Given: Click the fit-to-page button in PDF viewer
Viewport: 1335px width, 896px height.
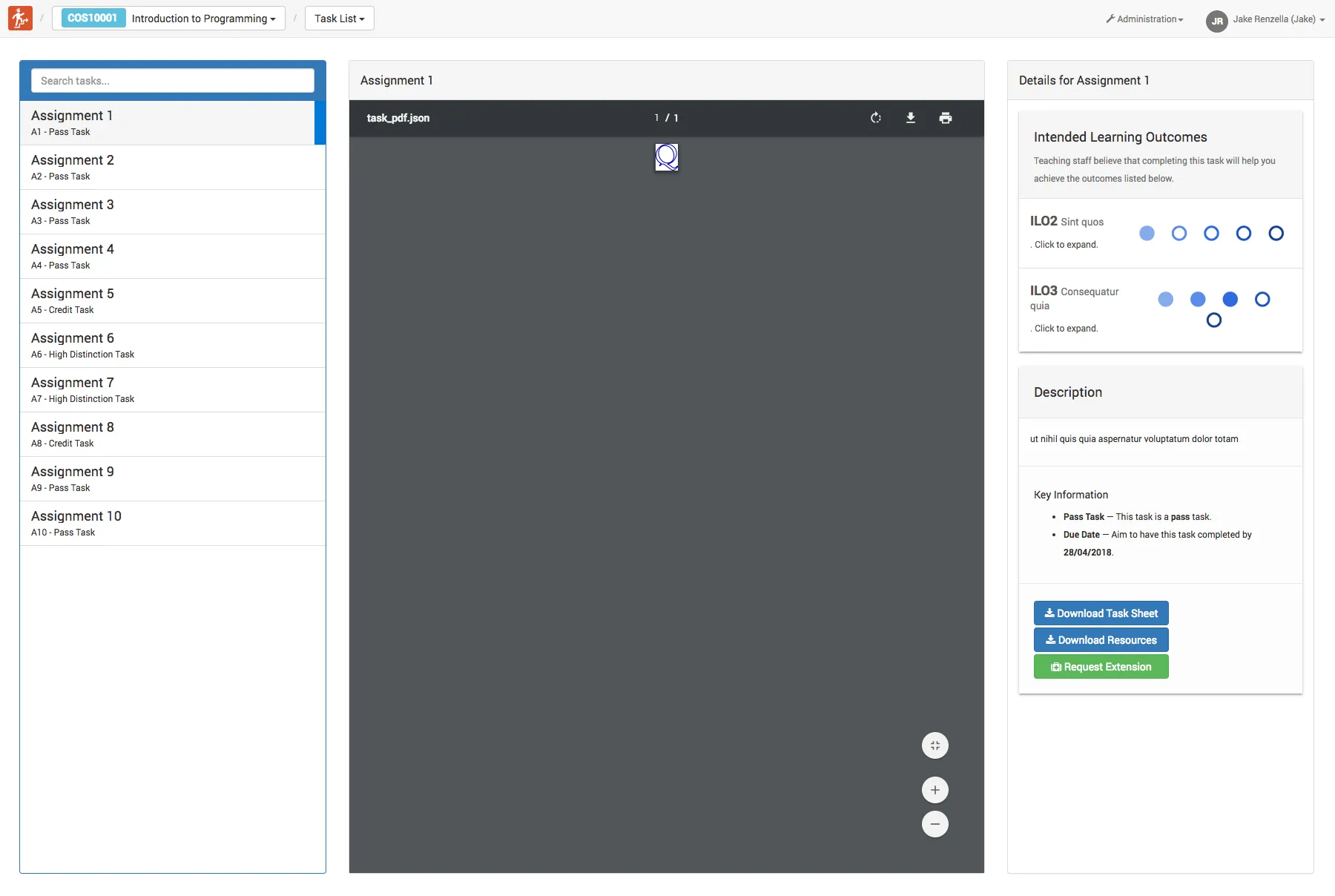Looking at the screenshot, I should tap(934, 745).
